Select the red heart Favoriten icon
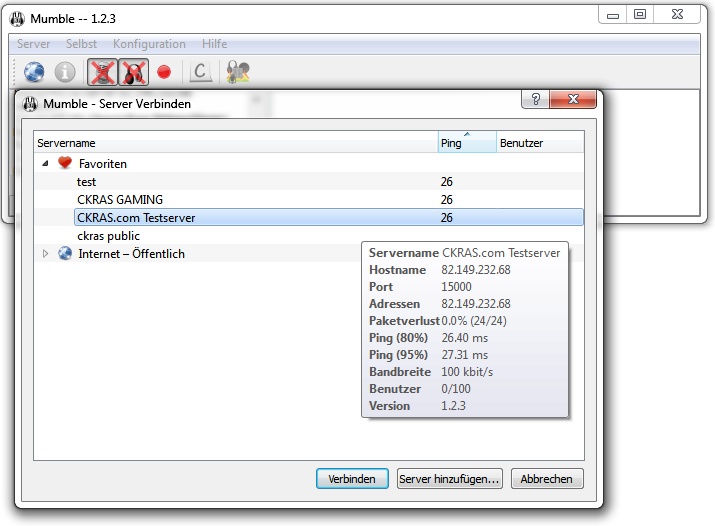Viewport: 715px width, 526px height. (x=65, y=163)
